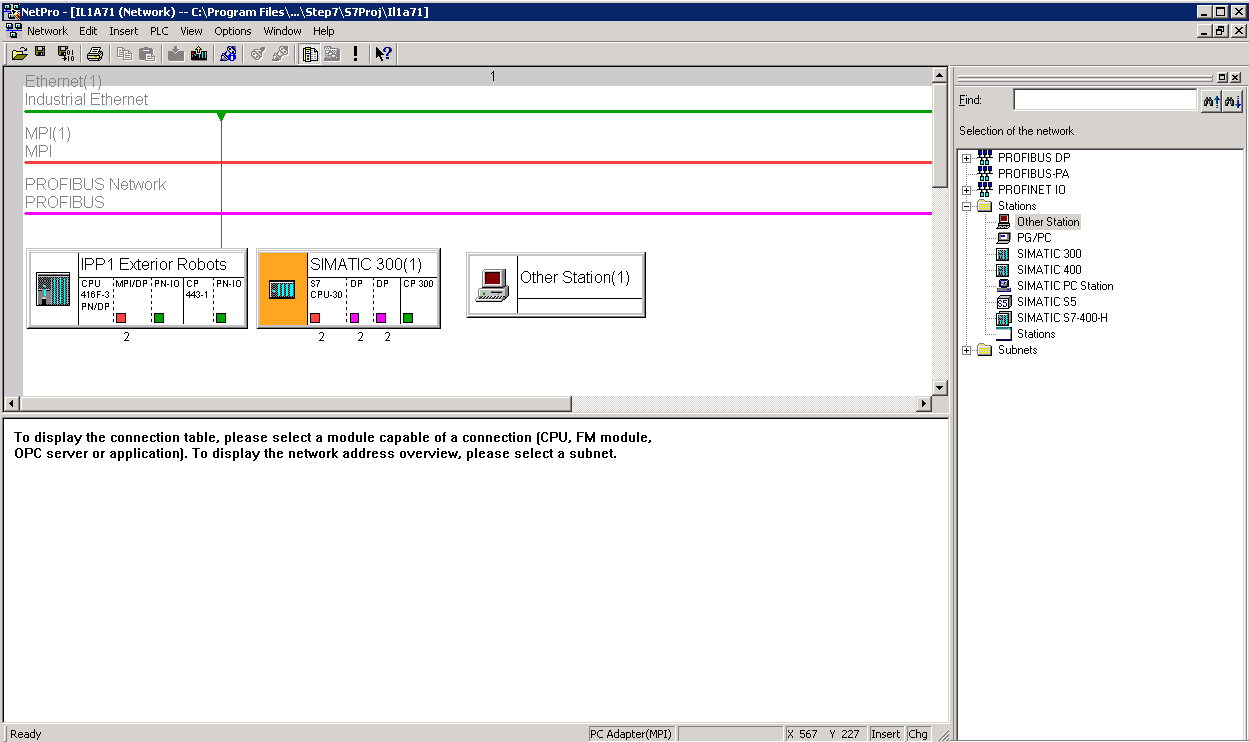Image resolution: width=1249 pixels, height=742 pixels.
Task: Select SIMATIC 400 in the catalog tree
Action: pyautogui.click(x=1049, y=270)
